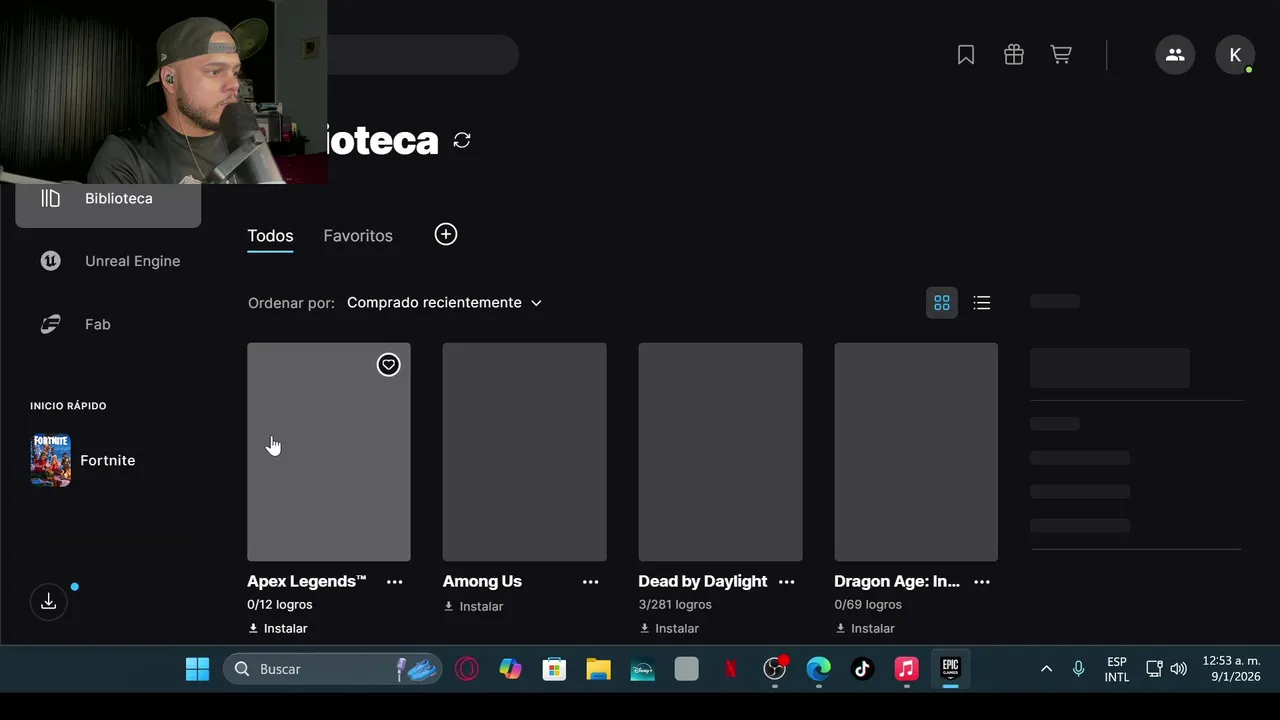This screenshot has height=720, width=1280.
Task: Open the Apex Legends game tile
Action: 329,452
